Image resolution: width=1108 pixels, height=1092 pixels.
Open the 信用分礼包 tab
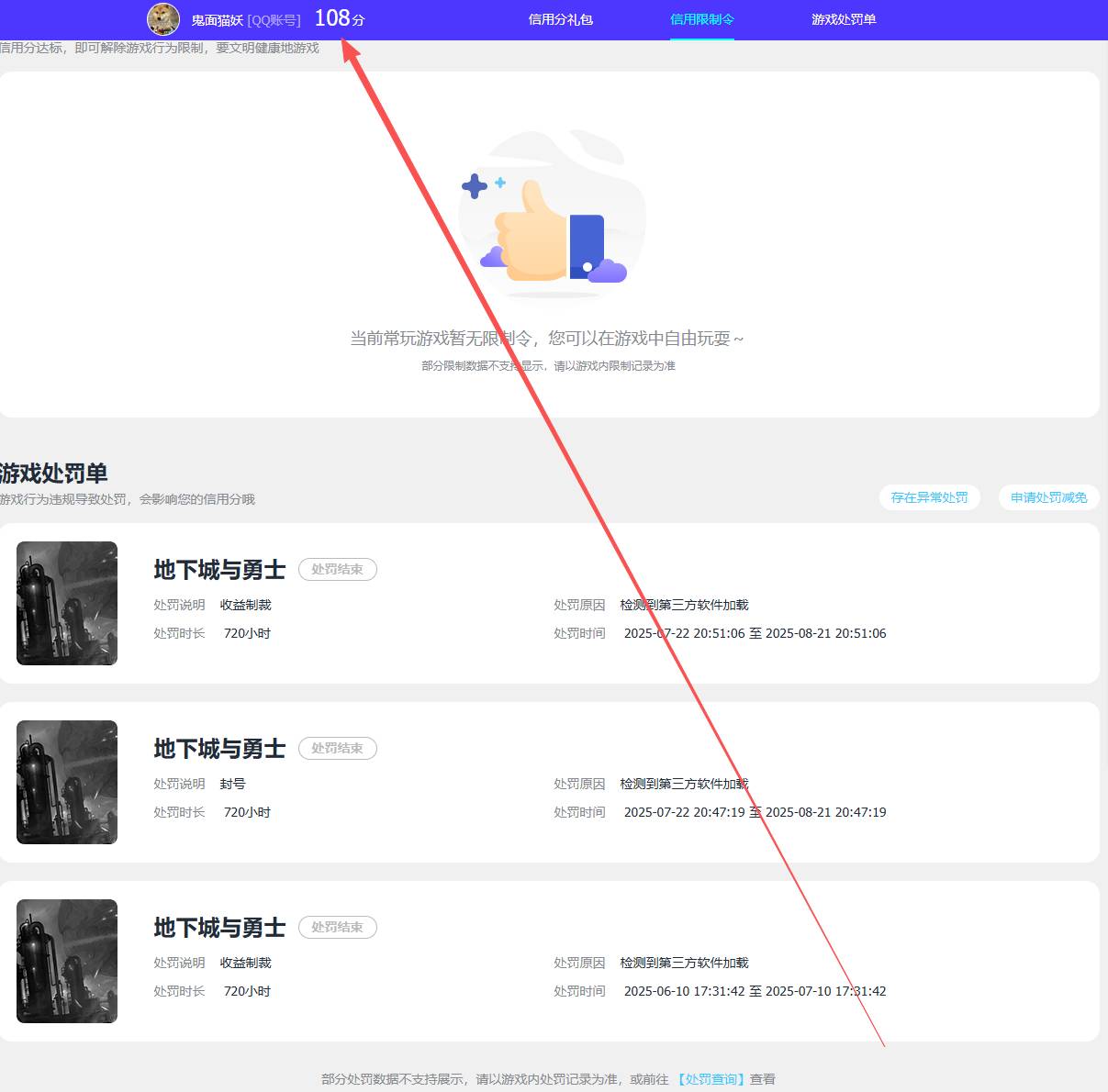561,19
